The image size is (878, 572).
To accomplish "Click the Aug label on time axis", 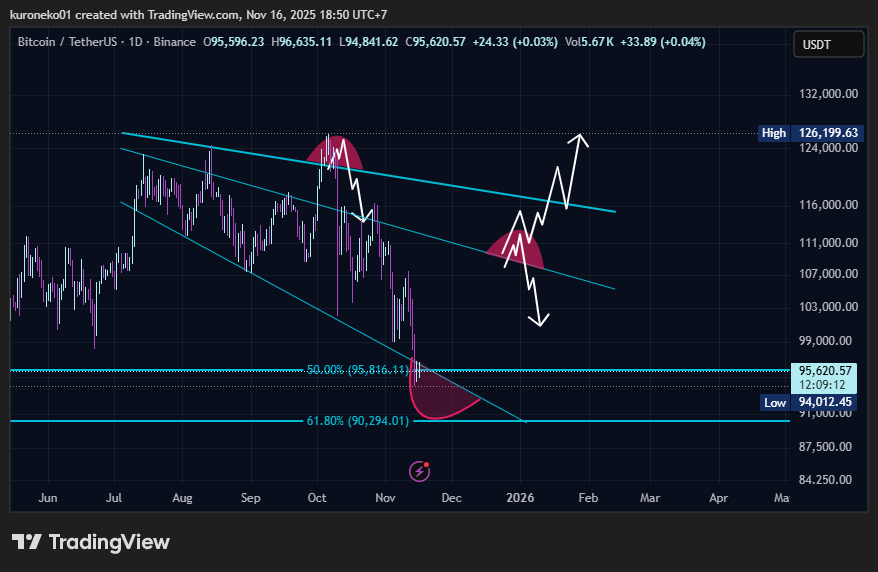I will [x=182, y=498].
